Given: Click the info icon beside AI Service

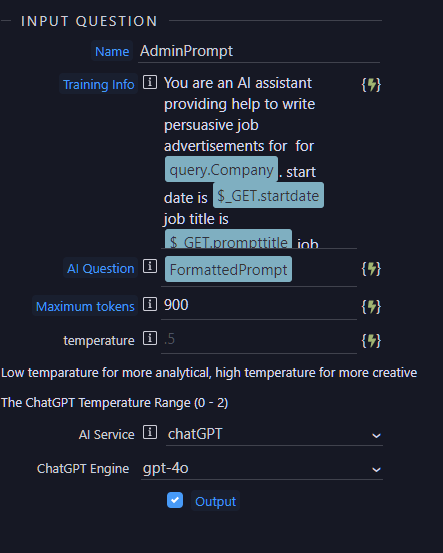Looking at the screenshot, I should coord(150,432).
